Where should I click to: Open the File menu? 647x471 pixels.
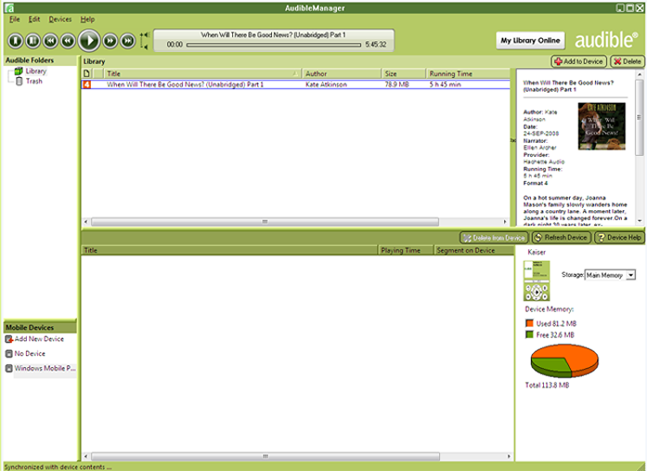click(x=14, y=19)
